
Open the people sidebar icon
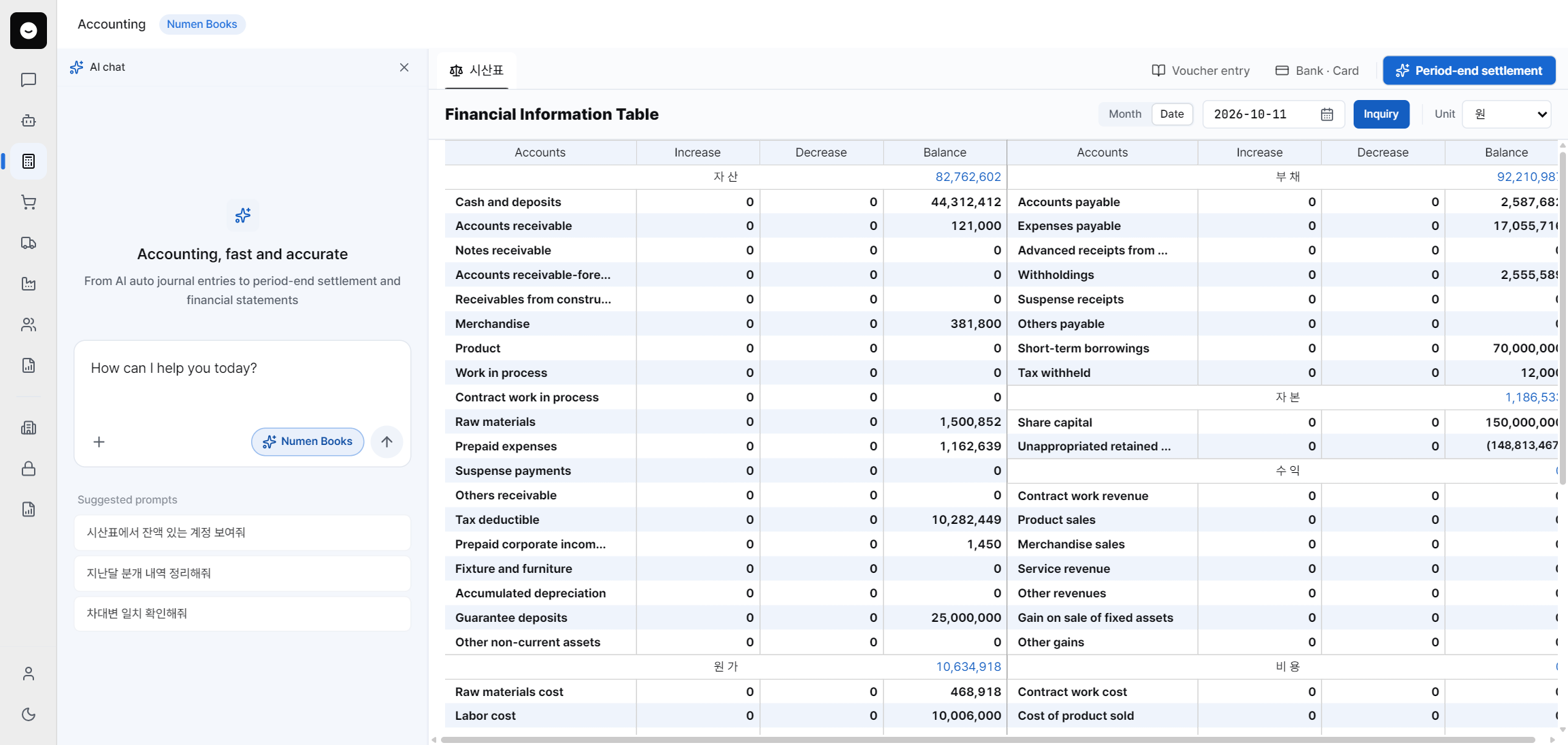click(28, 325)
